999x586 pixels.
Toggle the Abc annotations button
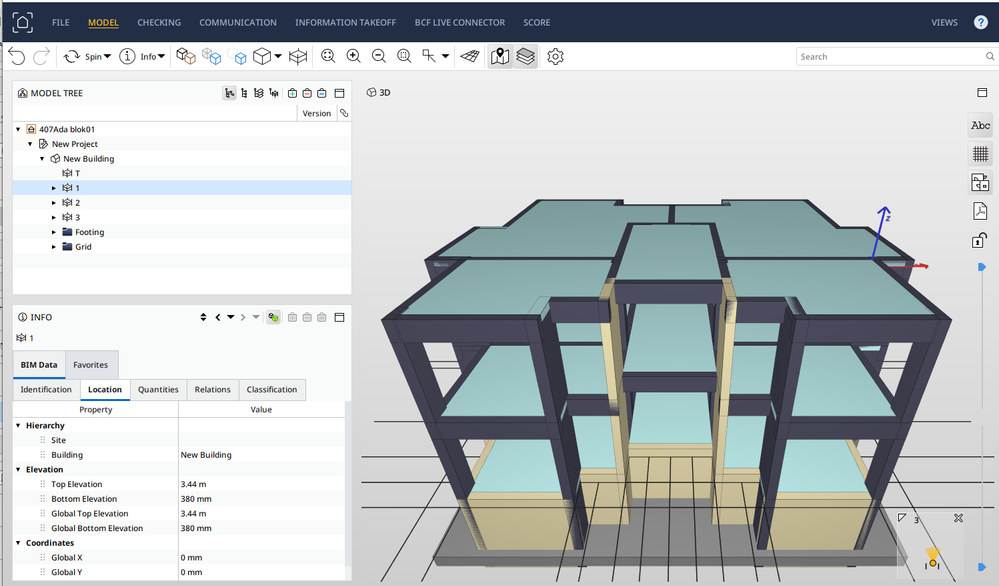click(x=980, y=126)
